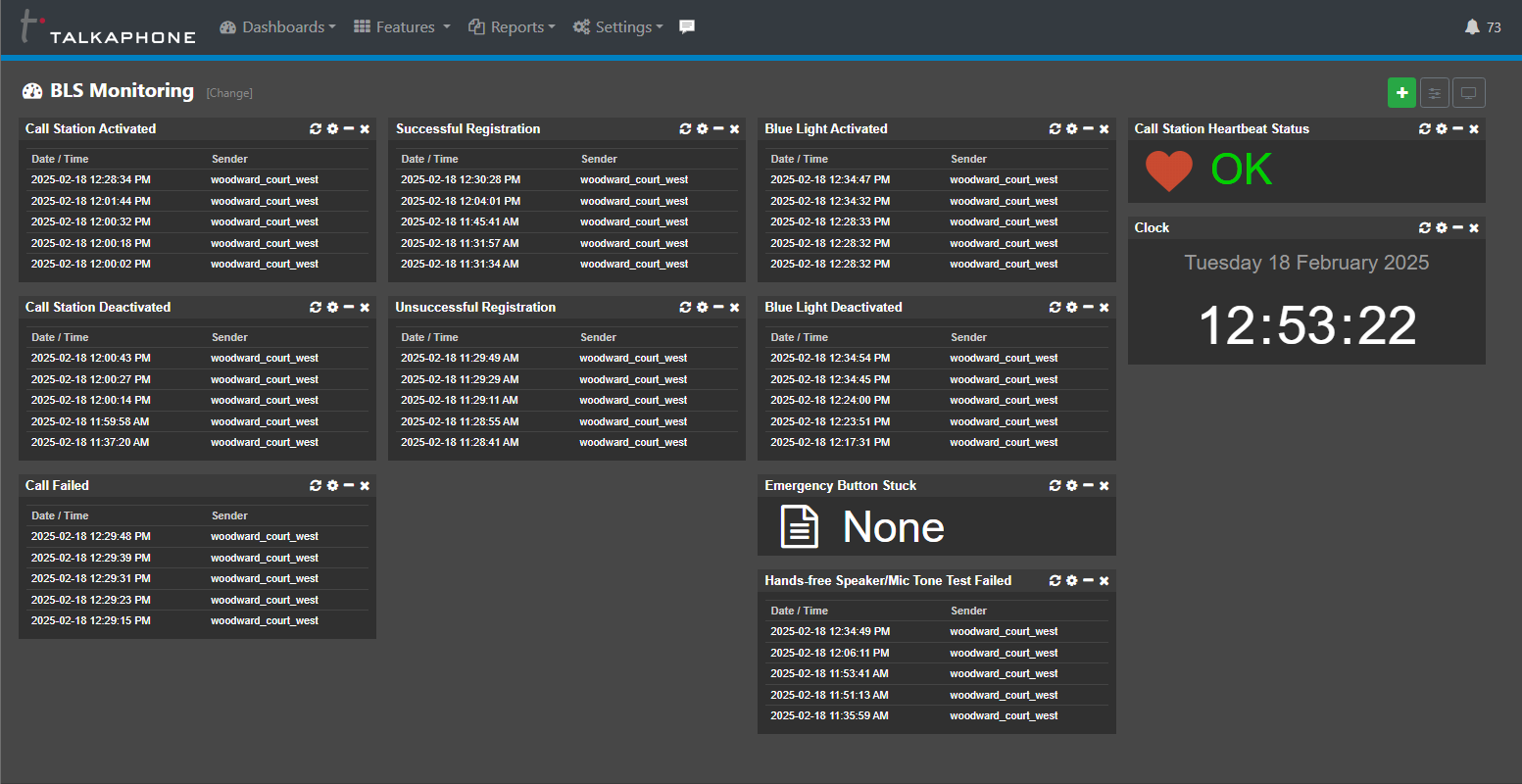Minimize the Blue Light Activated widget
The height and width of the screenshot is (784, 1522).
coord(1088,129)
